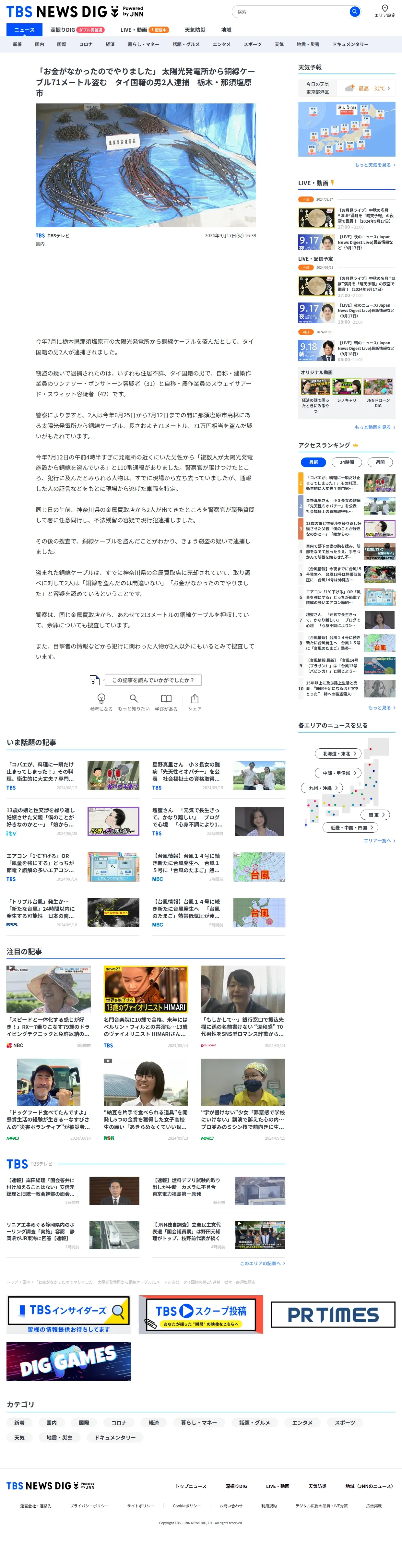This screenshot has height=1568, width=402.
Task: Open the スポーツ sub-navigation item
Action: click(253, 44)
